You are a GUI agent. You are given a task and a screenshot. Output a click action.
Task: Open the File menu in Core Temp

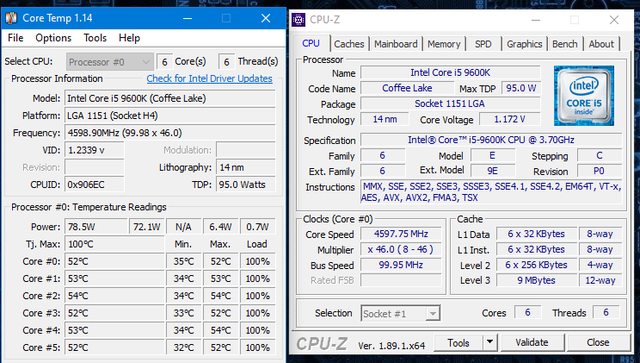click(16, 38)
